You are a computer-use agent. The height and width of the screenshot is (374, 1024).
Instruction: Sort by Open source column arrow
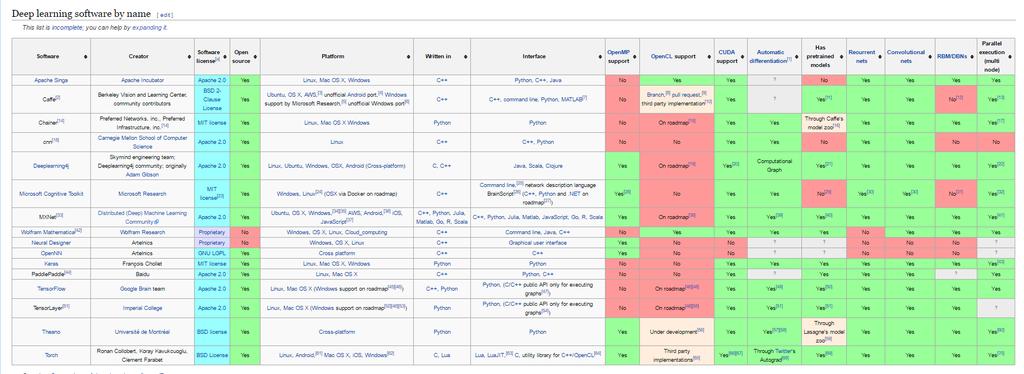(255, 57)
